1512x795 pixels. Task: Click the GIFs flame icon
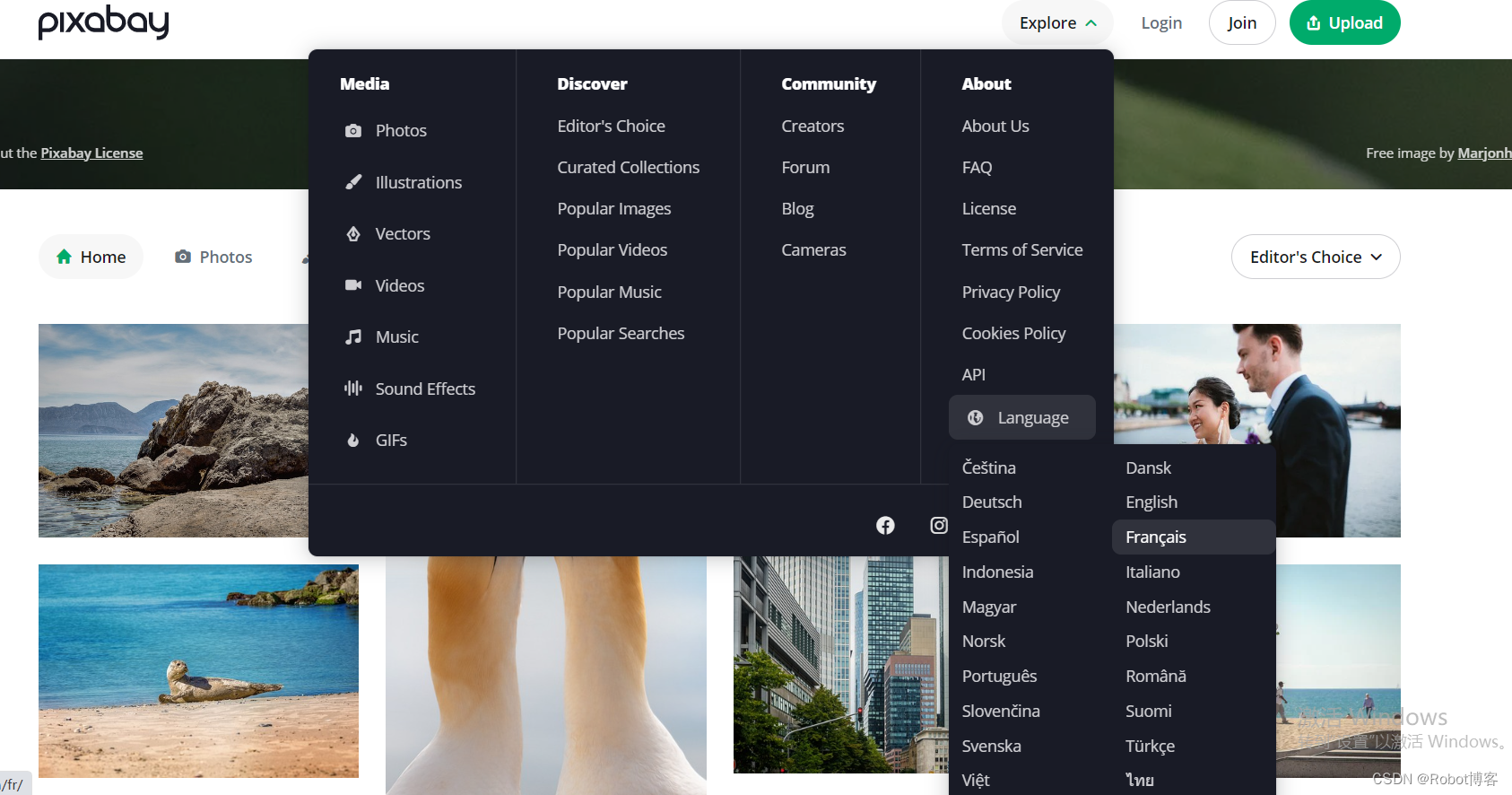pos(353,441)
